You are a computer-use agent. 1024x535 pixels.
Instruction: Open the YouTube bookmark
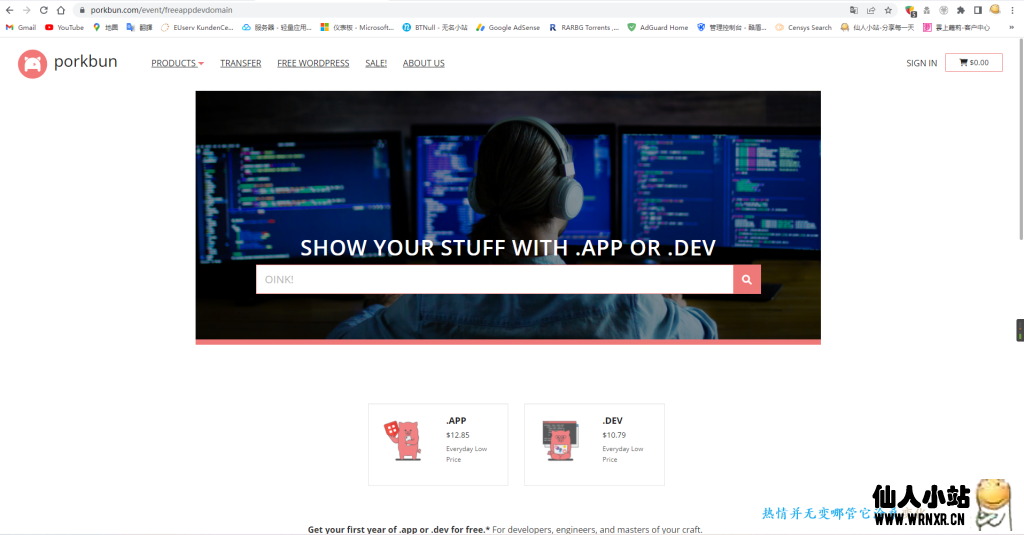pyautogui.click(x=64, y=27)
